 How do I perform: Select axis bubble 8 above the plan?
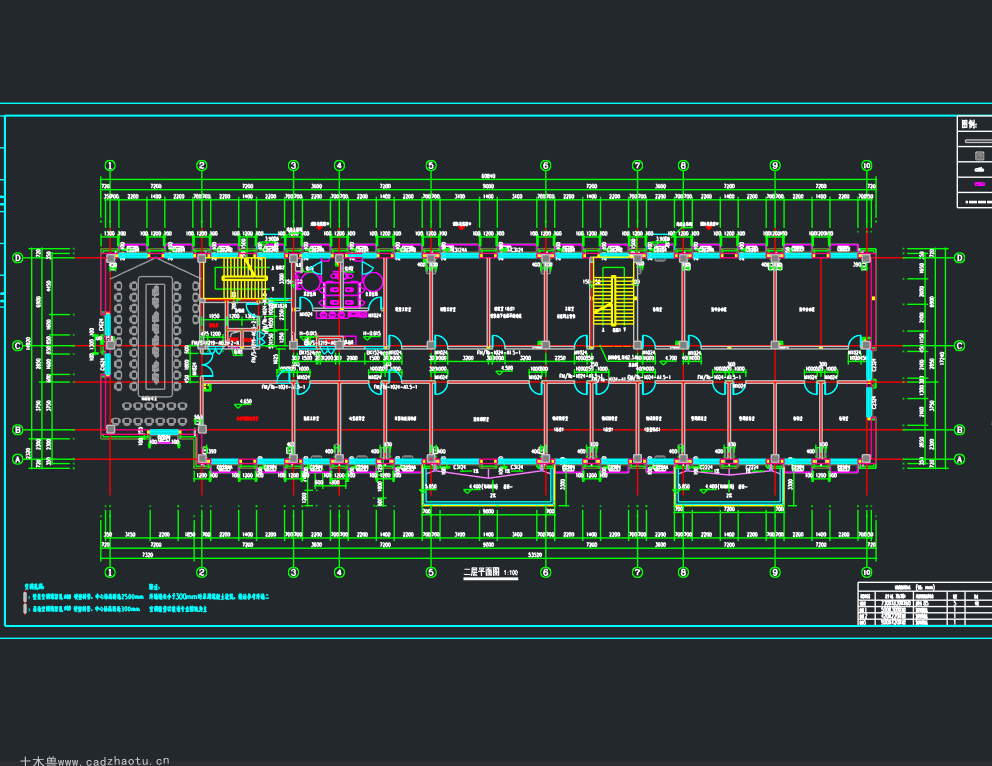683,166
